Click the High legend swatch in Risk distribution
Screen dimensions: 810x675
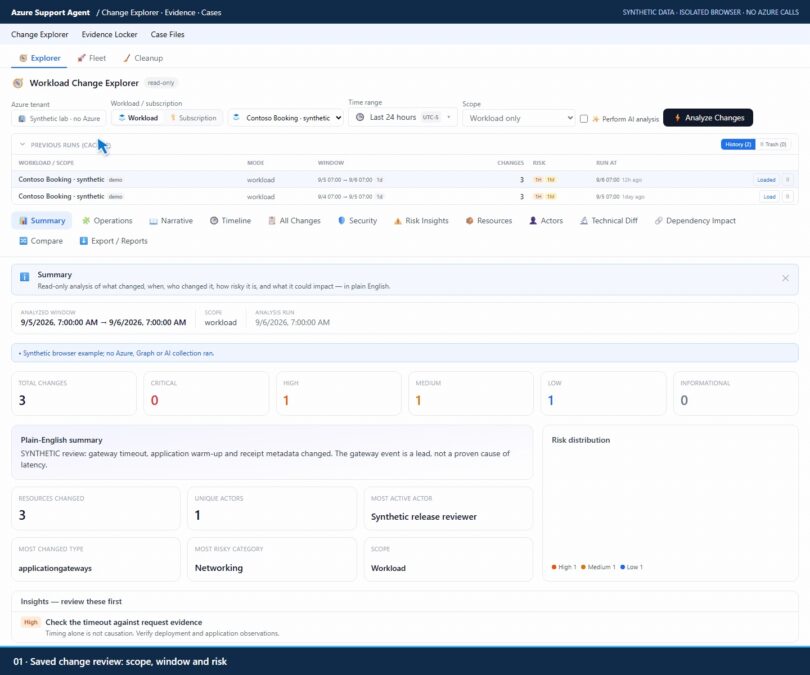click(x=554, y=567)
